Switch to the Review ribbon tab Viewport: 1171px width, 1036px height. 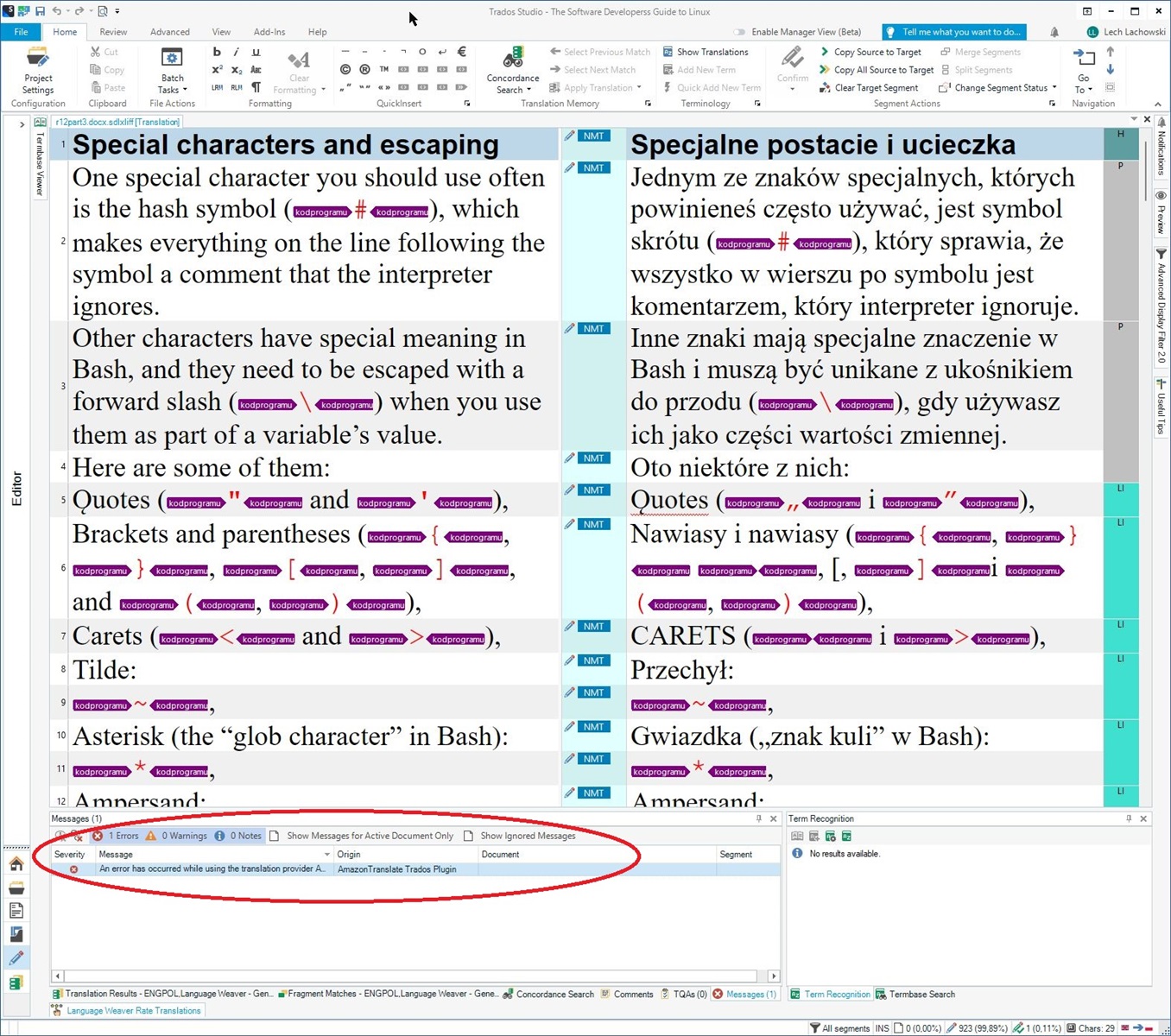pos(113,31)
